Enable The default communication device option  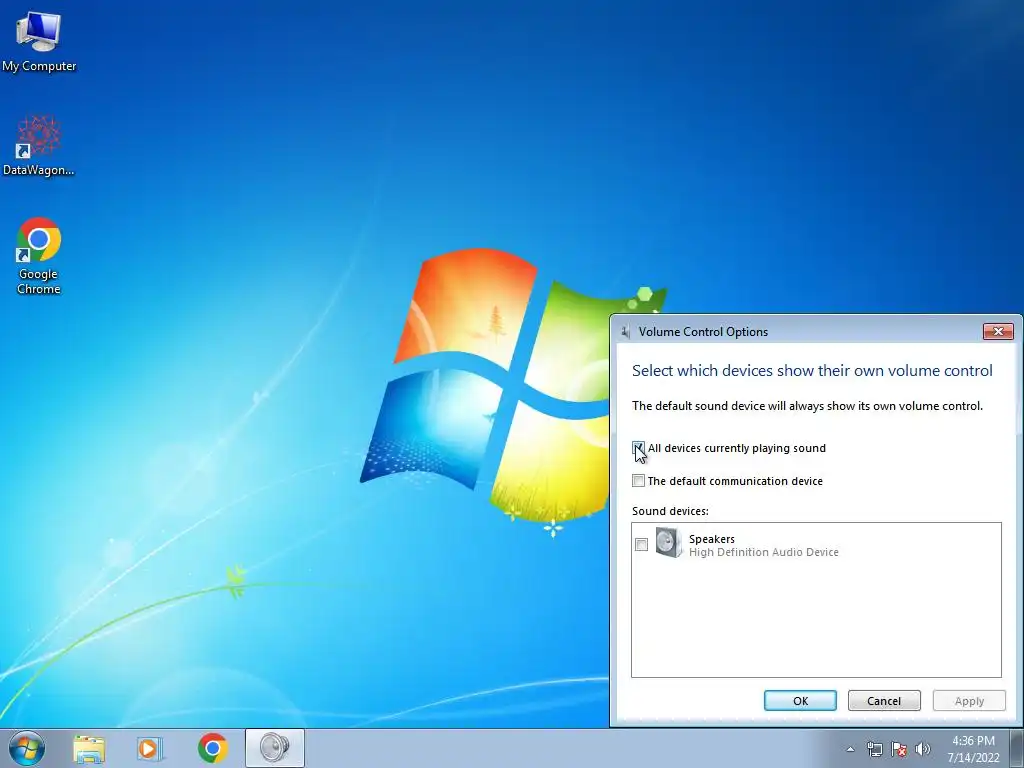[638, 481]
